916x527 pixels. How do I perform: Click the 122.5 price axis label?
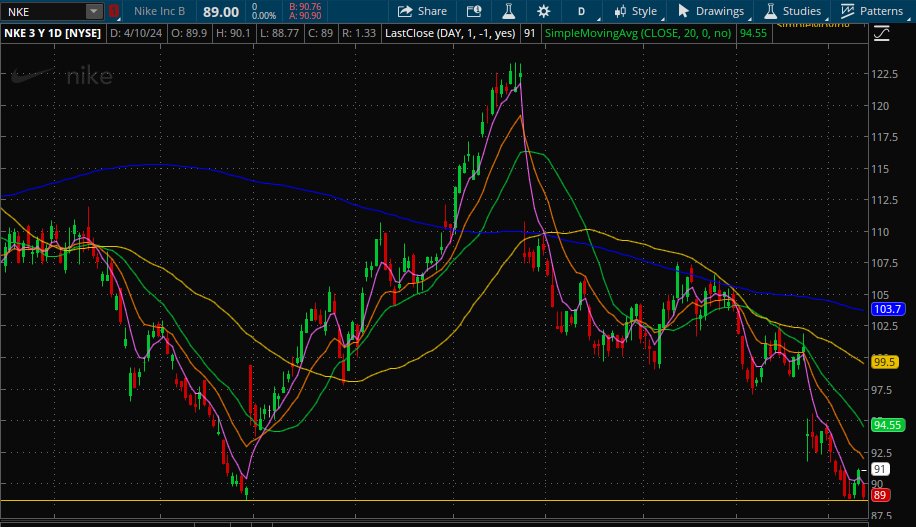pyautogui.click(x=884, y=74)
